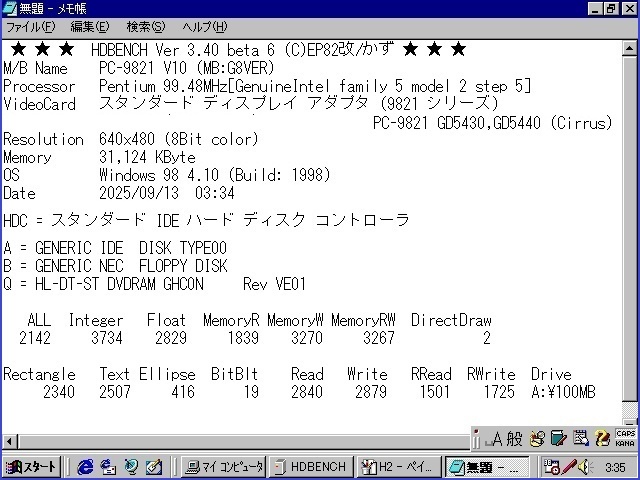640x480 pixels.
Task: Click the vertical scrollbar up arrow
Action: 629,49
